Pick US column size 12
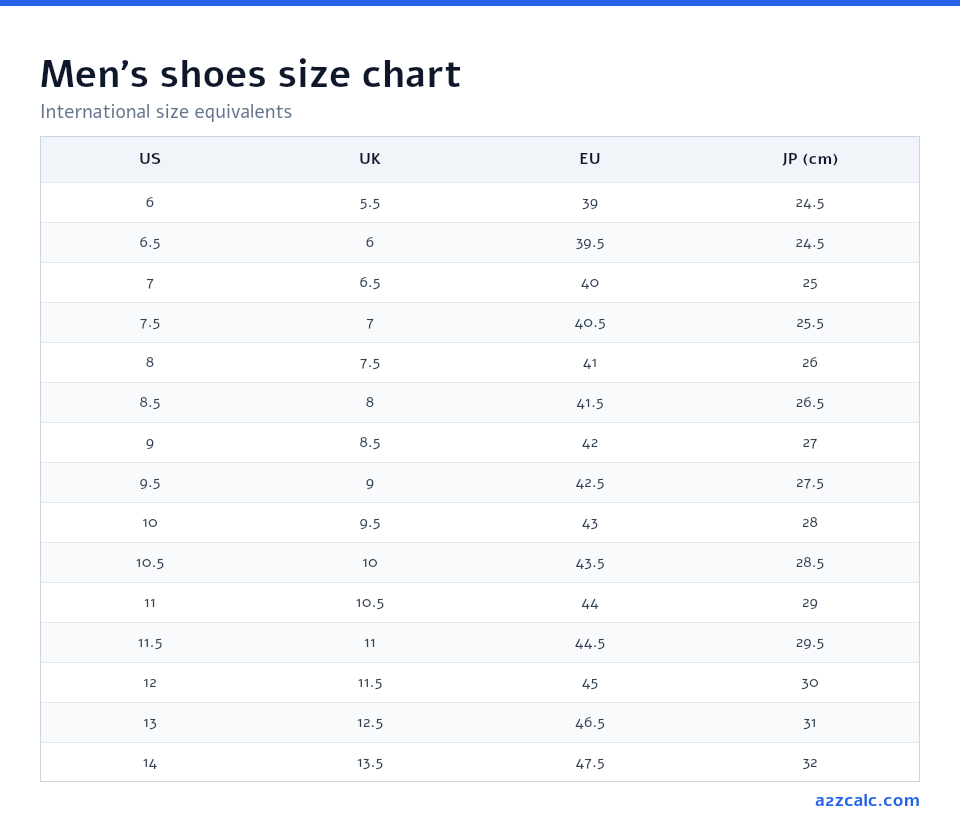 click(x=150, y=683)
